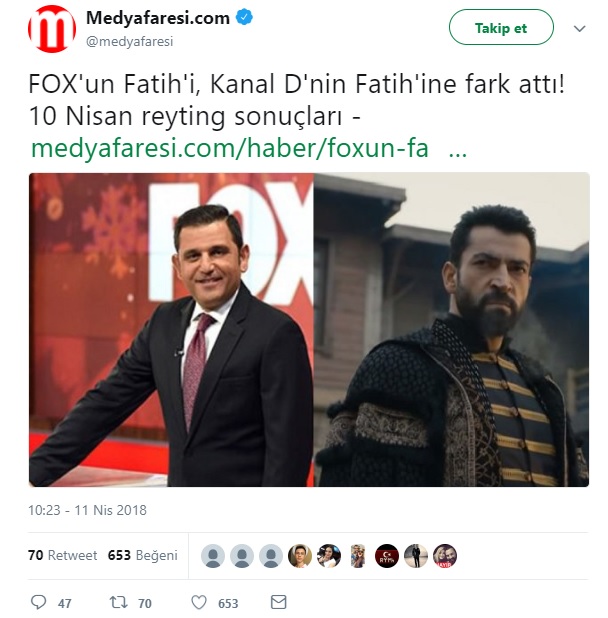Click the third grey default liker avatar

tap(271, 556)
